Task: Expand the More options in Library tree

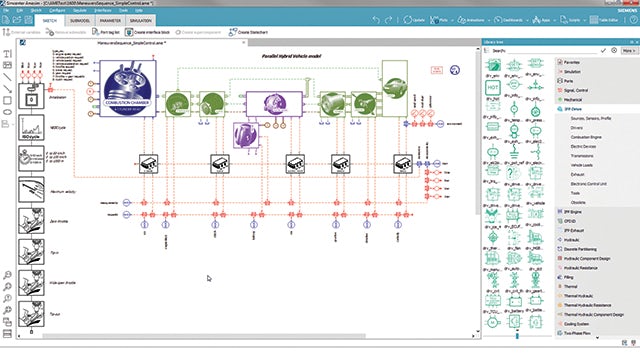Action: [x=629, y=51]
